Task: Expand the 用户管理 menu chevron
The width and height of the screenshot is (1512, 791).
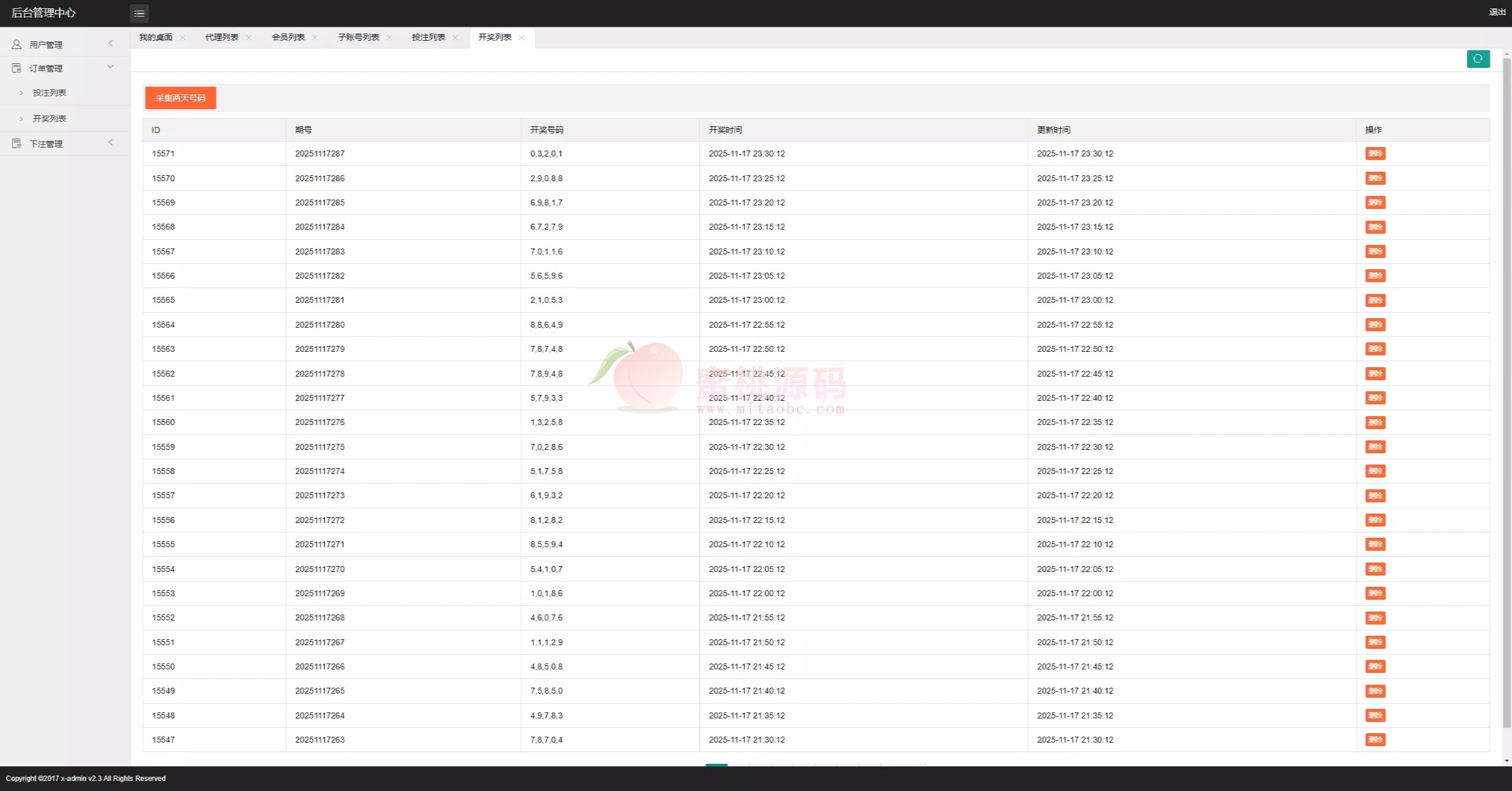Action: click(110, 43)
